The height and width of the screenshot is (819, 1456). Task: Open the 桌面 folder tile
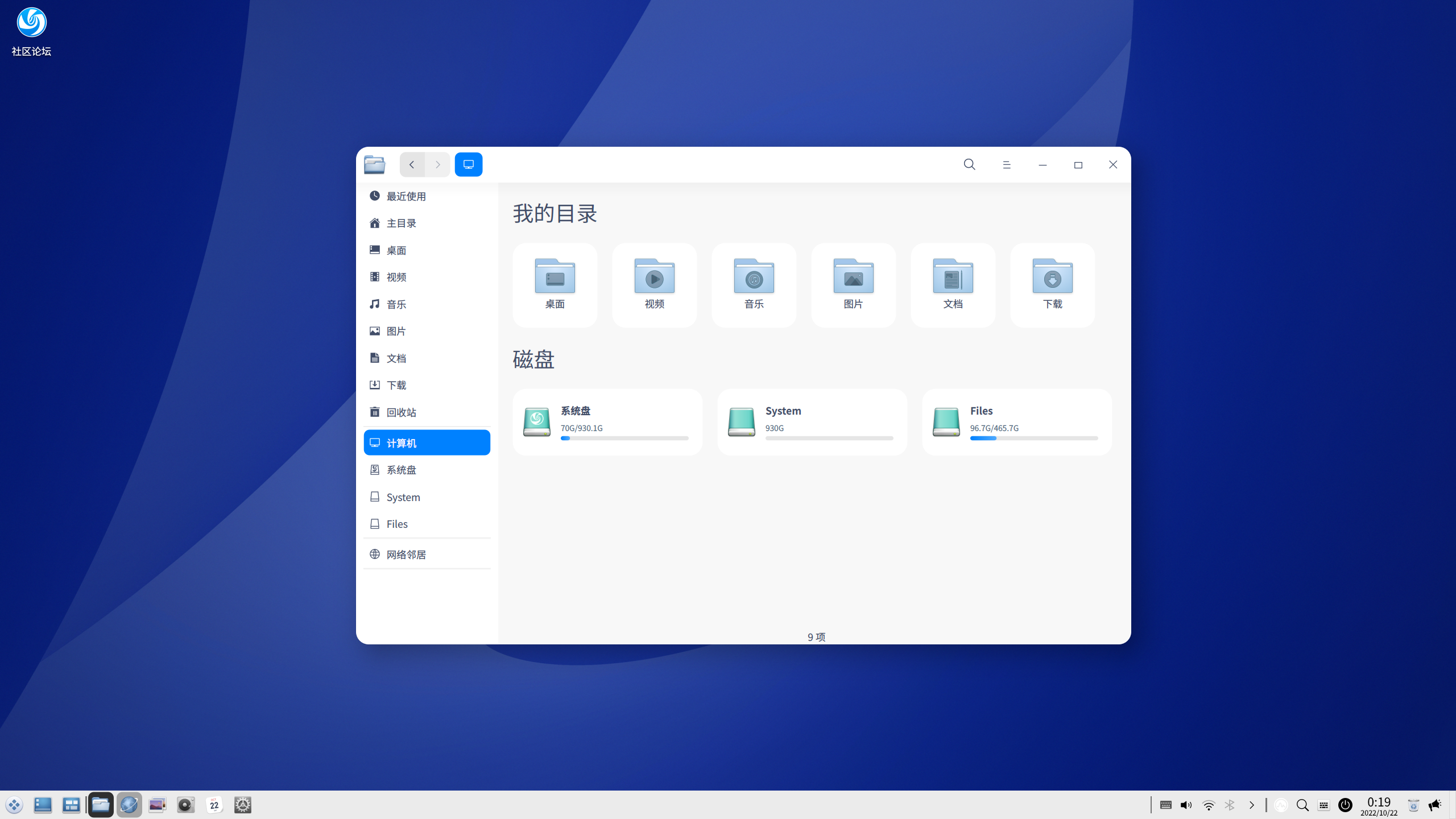(x=555, y=283)
